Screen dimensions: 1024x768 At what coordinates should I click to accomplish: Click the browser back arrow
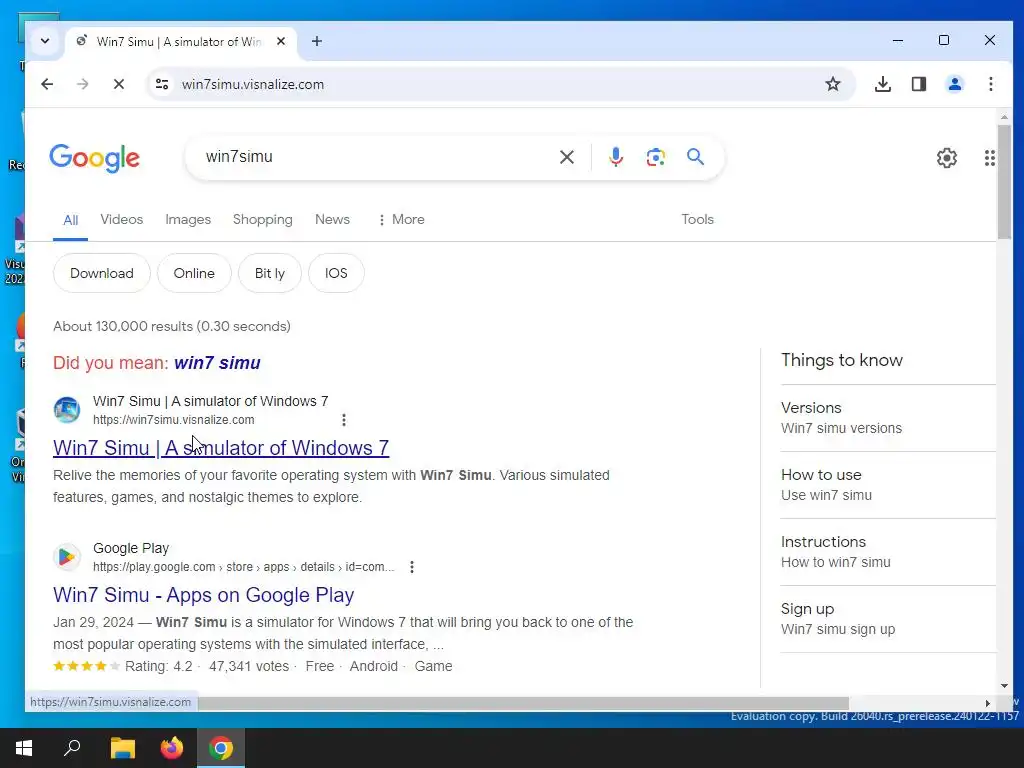pos(47,84)
